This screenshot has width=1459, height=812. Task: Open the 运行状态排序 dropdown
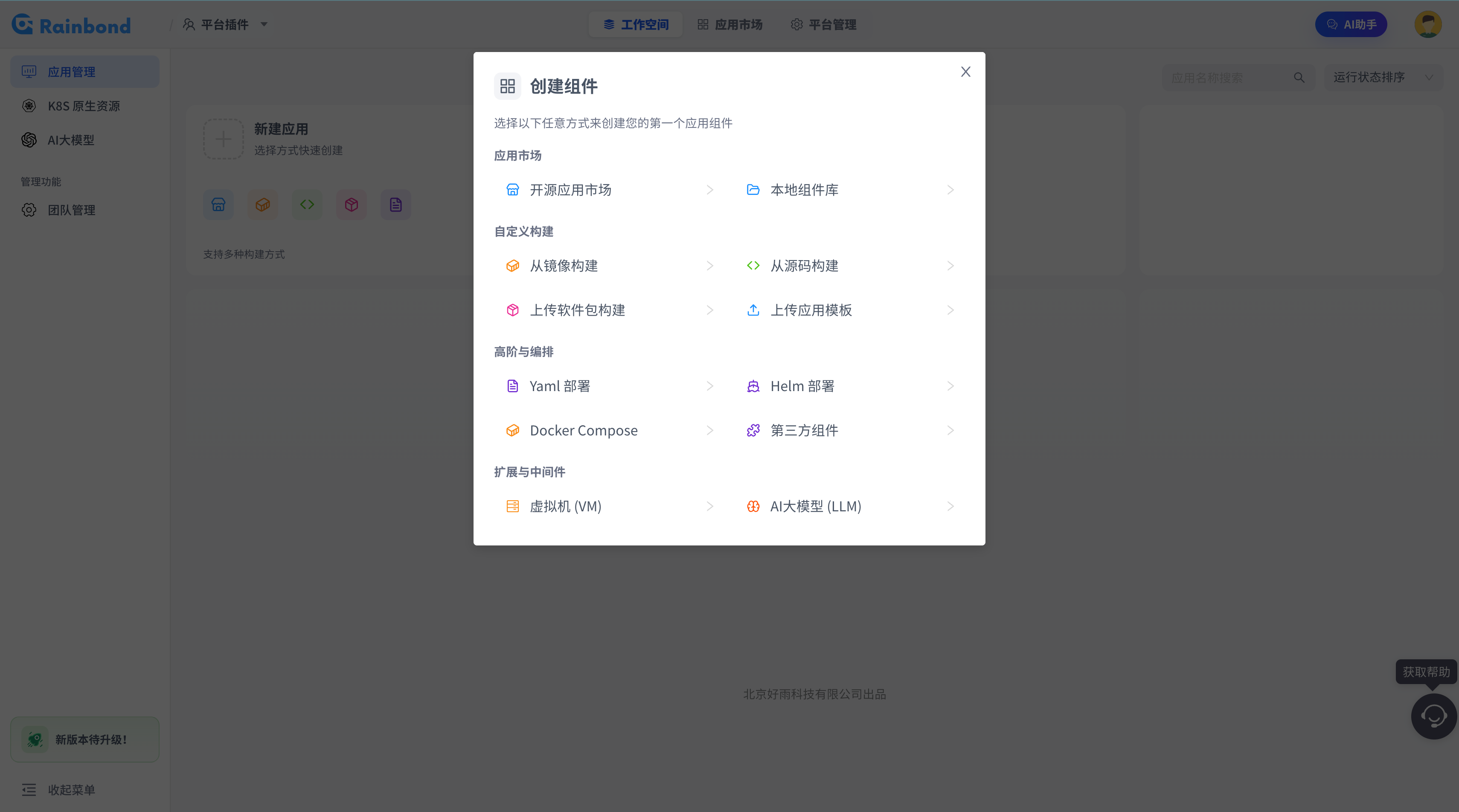pos(1383,78)
